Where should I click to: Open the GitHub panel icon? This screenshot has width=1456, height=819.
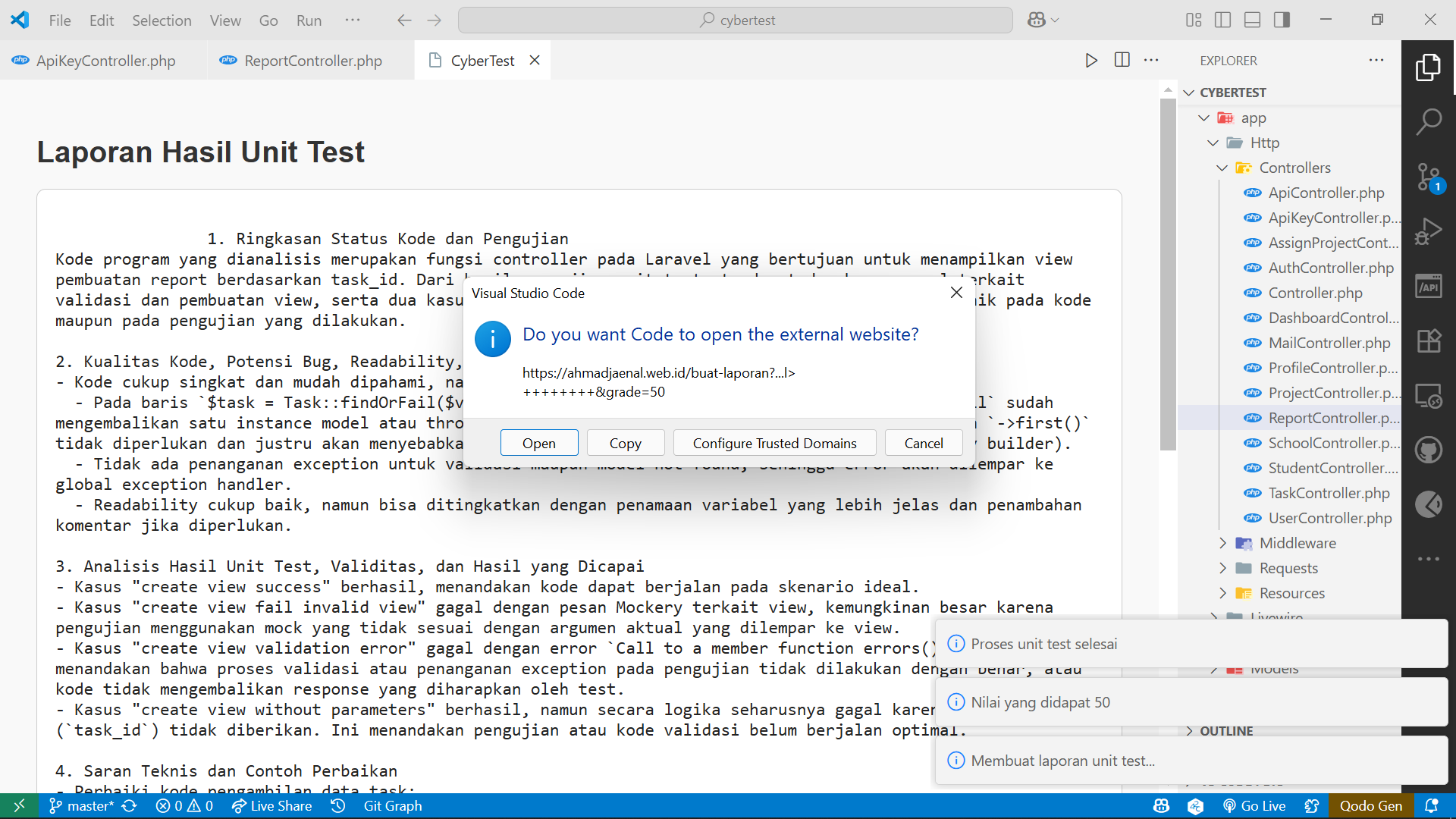pos(1428,450)
